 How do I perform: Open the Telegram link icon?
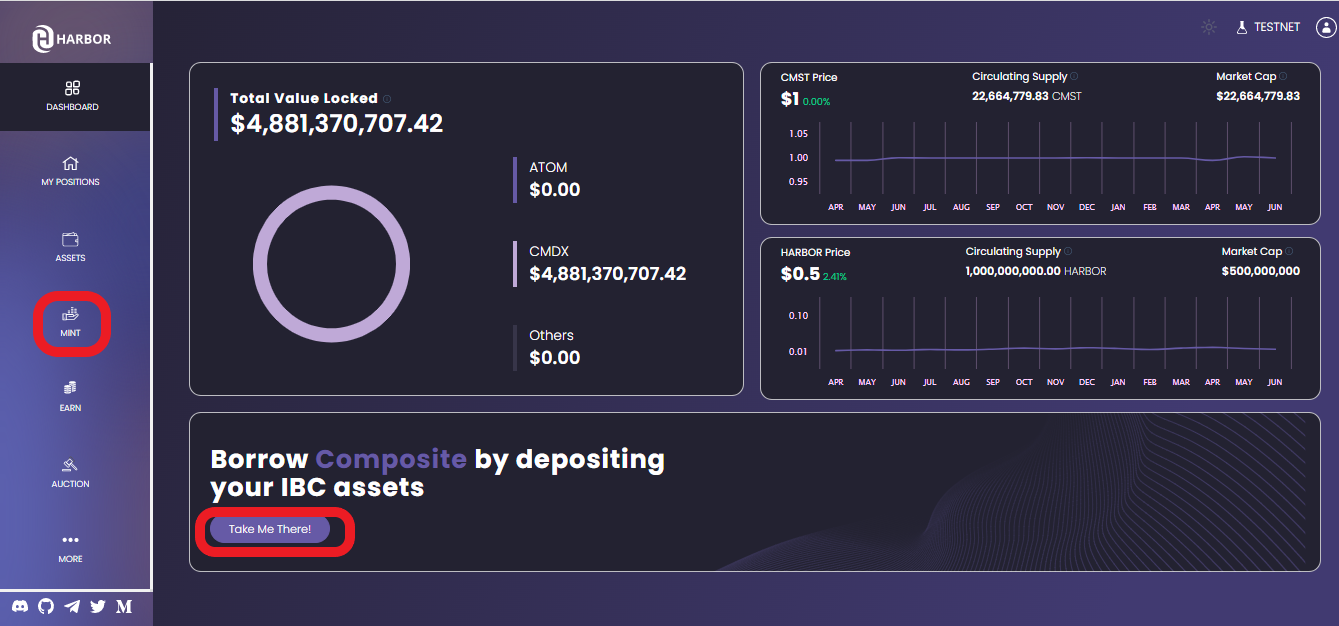72,606
